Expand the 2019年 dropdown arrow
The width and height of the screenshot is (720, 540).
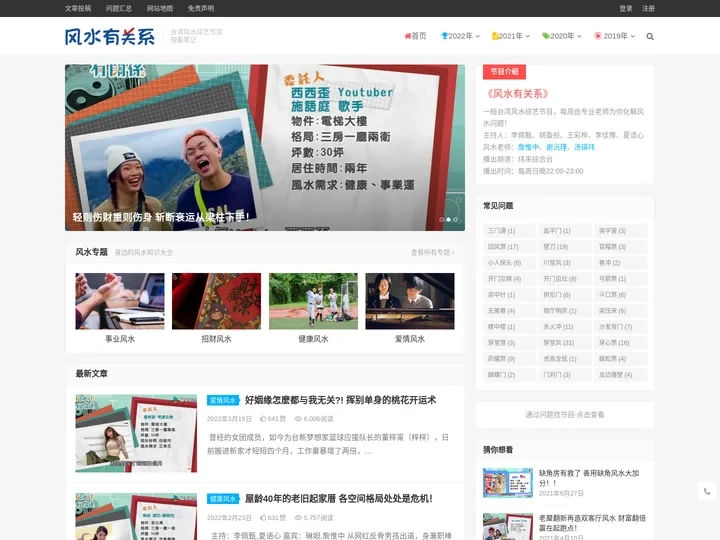click(x=632, y=36)
